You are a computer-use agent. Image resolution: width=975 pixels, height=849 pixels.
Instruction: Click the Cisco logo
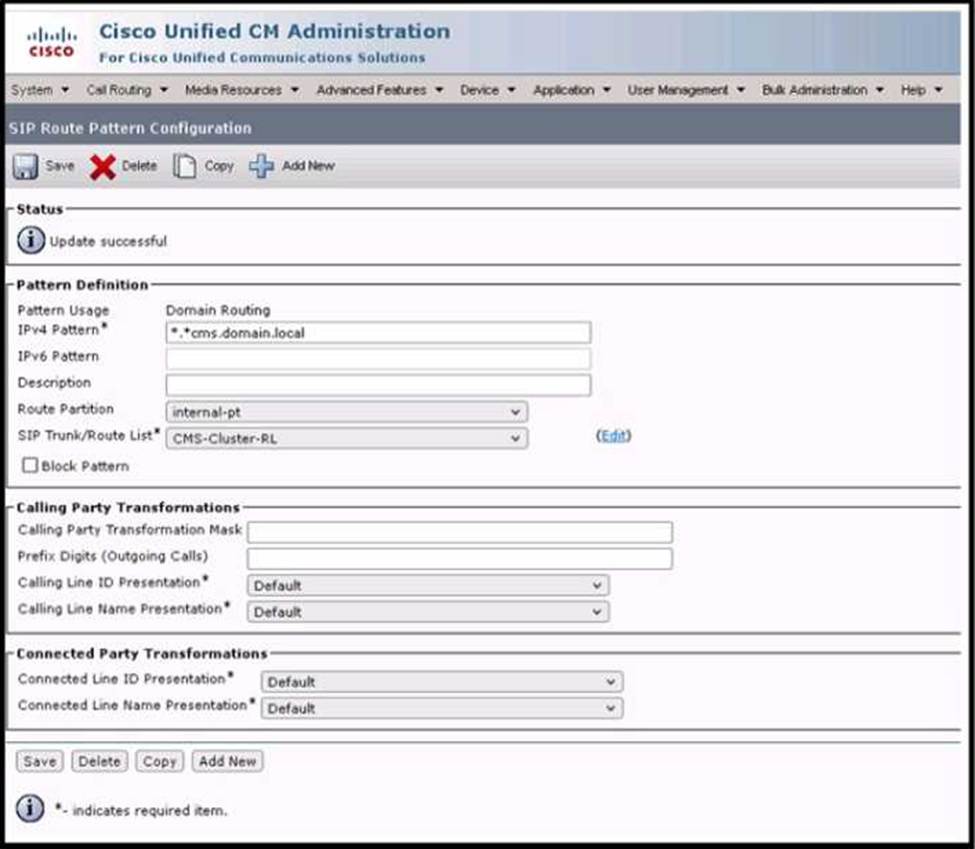click(52, 42)
